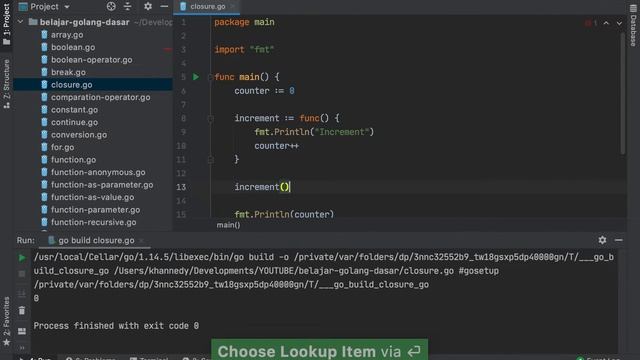Viewport: 640px width, 360px height.
Task: Select the closure.go editor tab
Action: (x=207, y=7)
